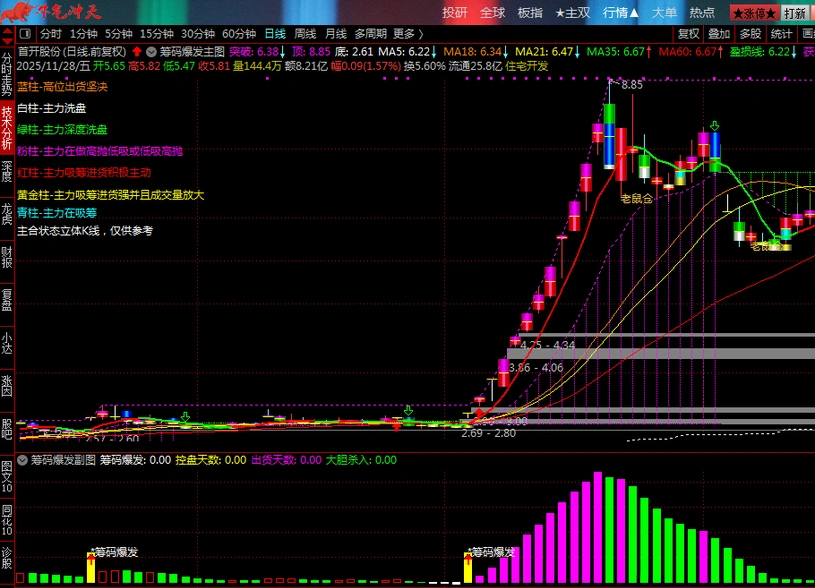The width and height of the screenshot is (815, 588).
Task: Expand the 更多 timeframe list
Action: 408,33
